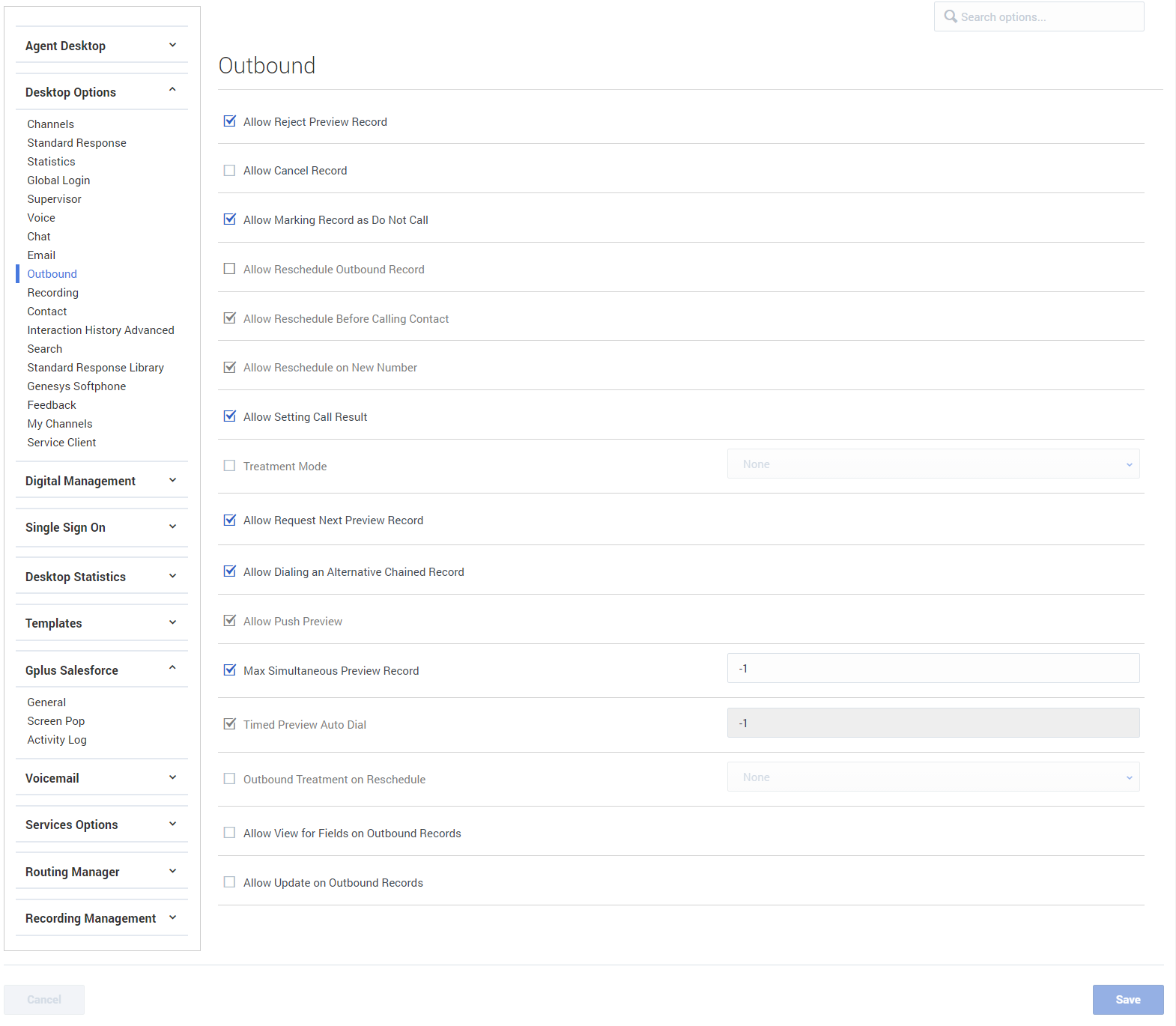Check Allow View for Fields on Outbound Records
The width and height of the screenshot is (1176, 1026).
point(230,833)
